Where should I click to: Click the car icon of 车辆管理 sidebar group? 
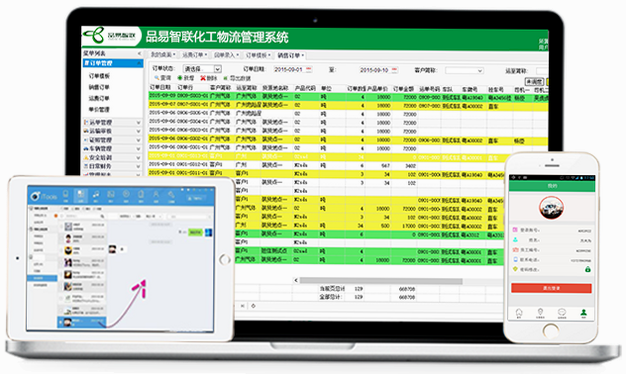86,148
